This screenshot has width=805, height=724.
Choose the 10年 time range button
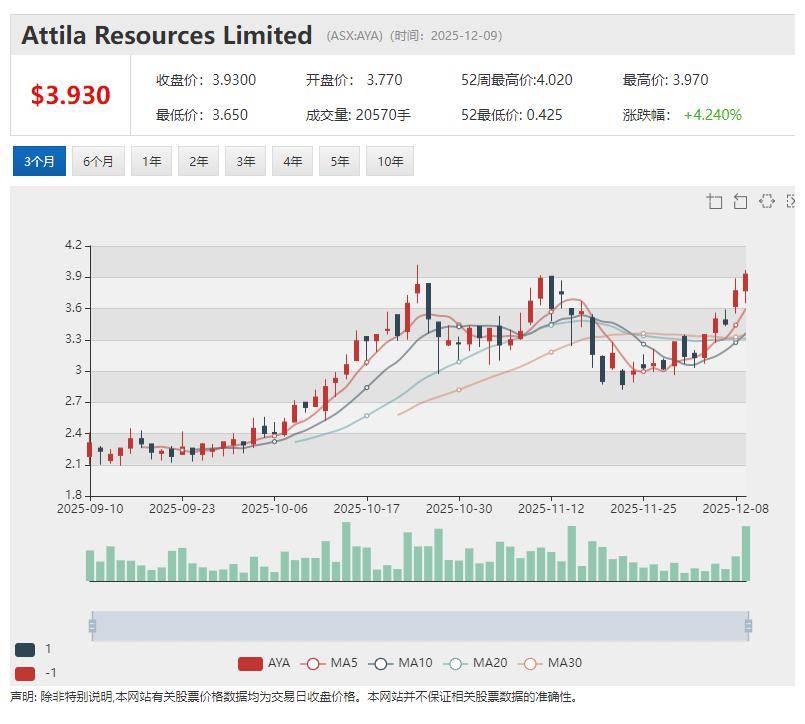(389, 161)
